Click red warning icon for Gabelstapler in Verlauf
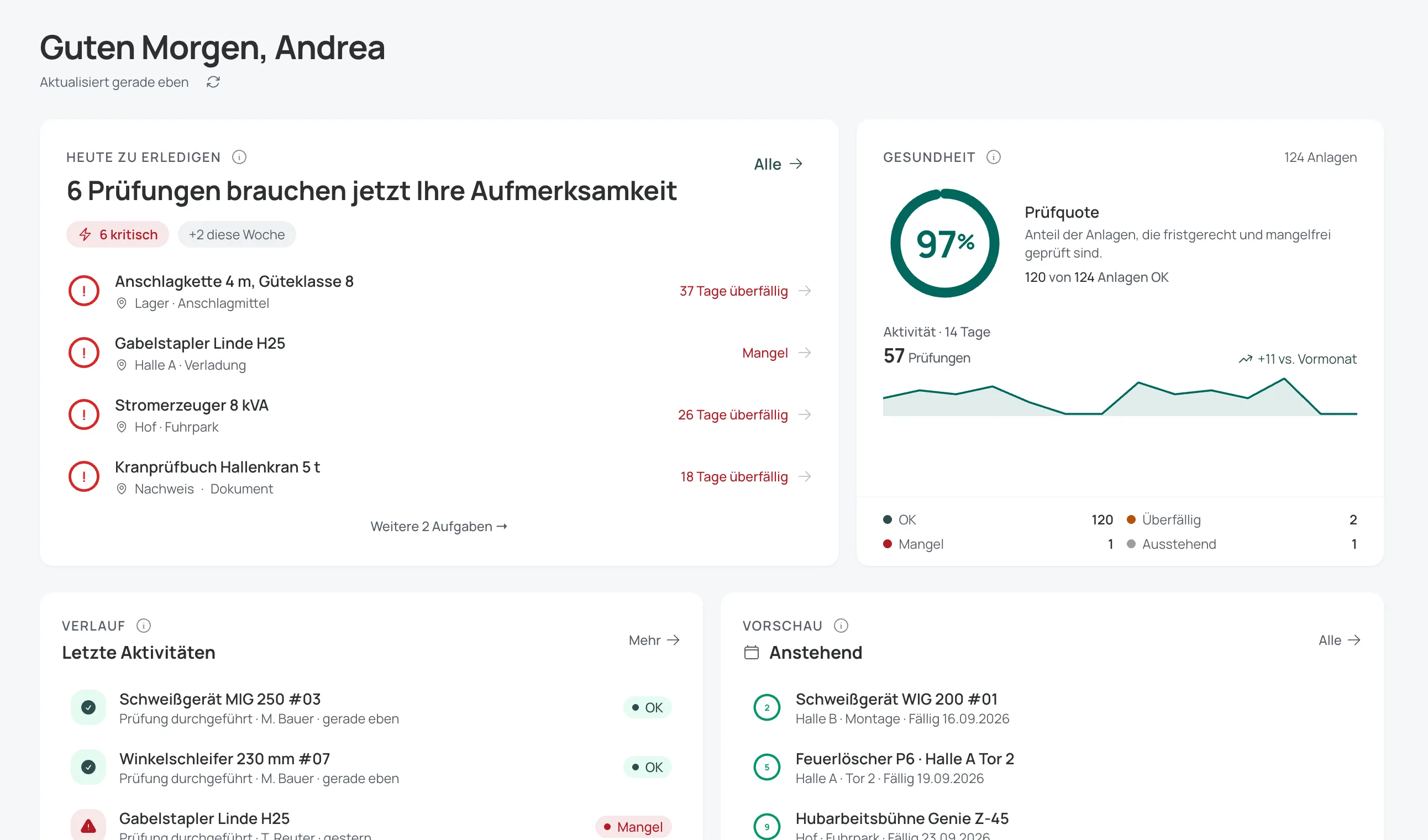Viewport: 1428px width, 840px height. [88, 826]
